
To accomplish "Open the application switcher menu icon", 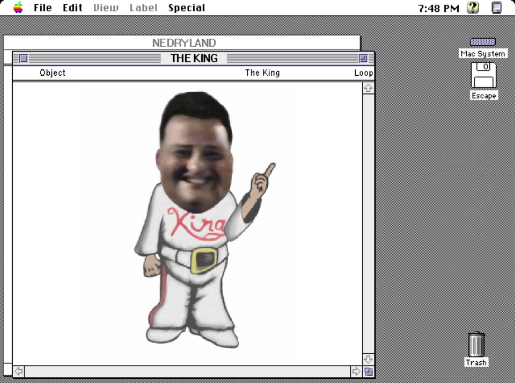I will (497, 7).
